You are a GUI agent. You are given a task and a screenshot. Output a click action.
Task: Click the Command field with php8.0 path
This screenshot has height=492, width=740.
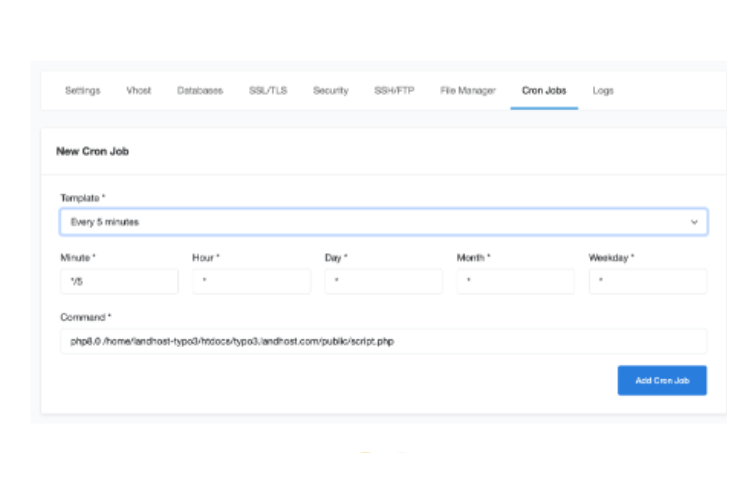point(383,342)
